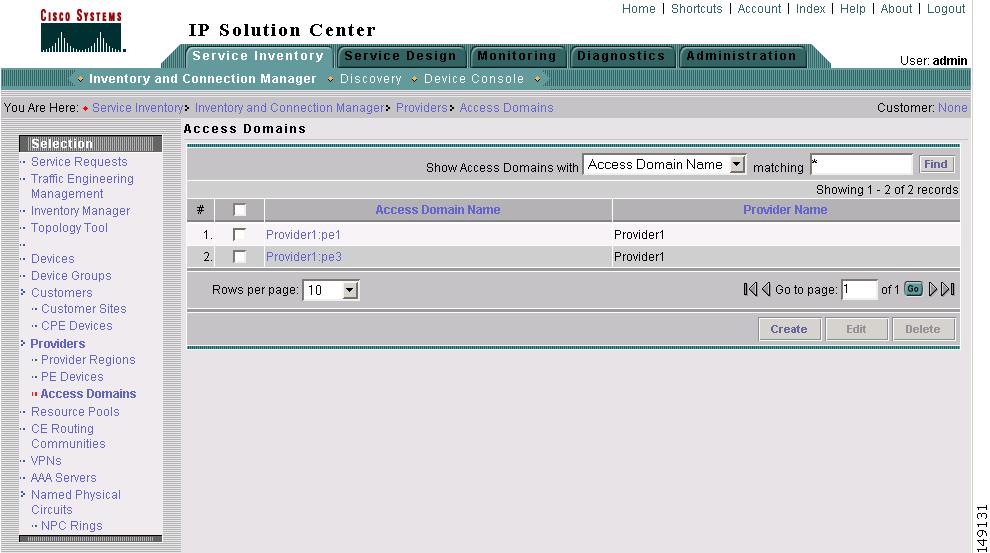
Task: Click the Edit button
Action: point(856,329)
